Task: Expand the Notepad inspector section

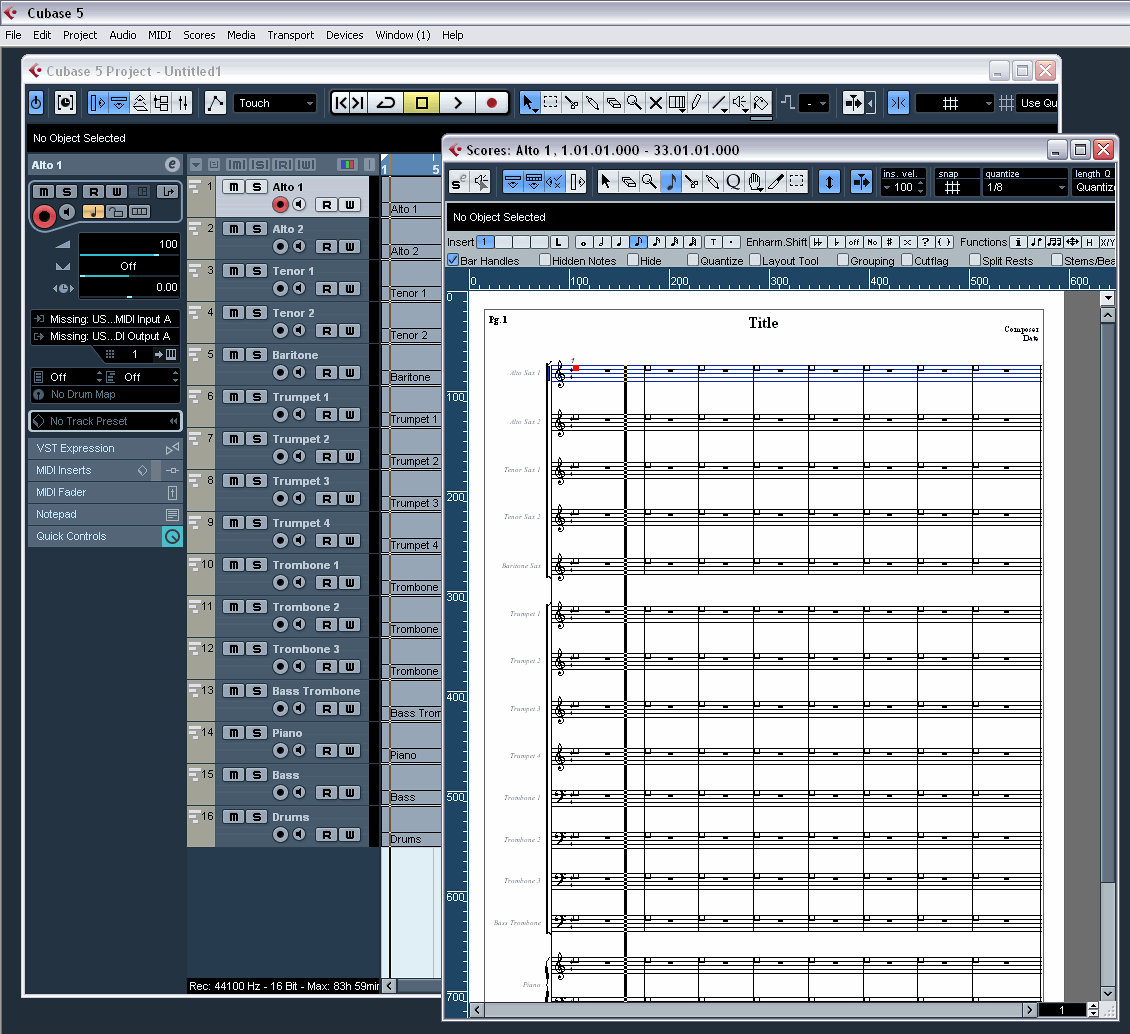Action: (x=105, y=514)
